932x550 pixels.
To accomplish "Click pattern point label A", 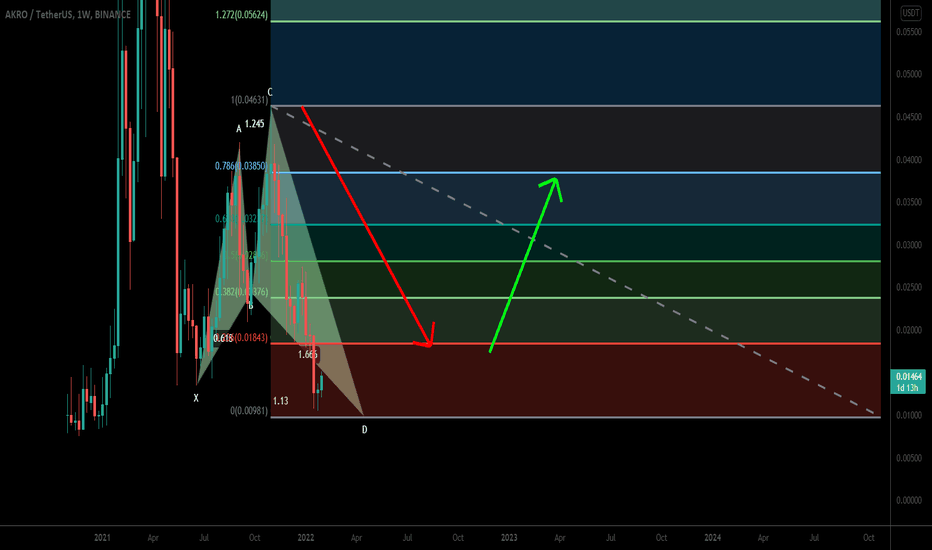I will [239, 129].
